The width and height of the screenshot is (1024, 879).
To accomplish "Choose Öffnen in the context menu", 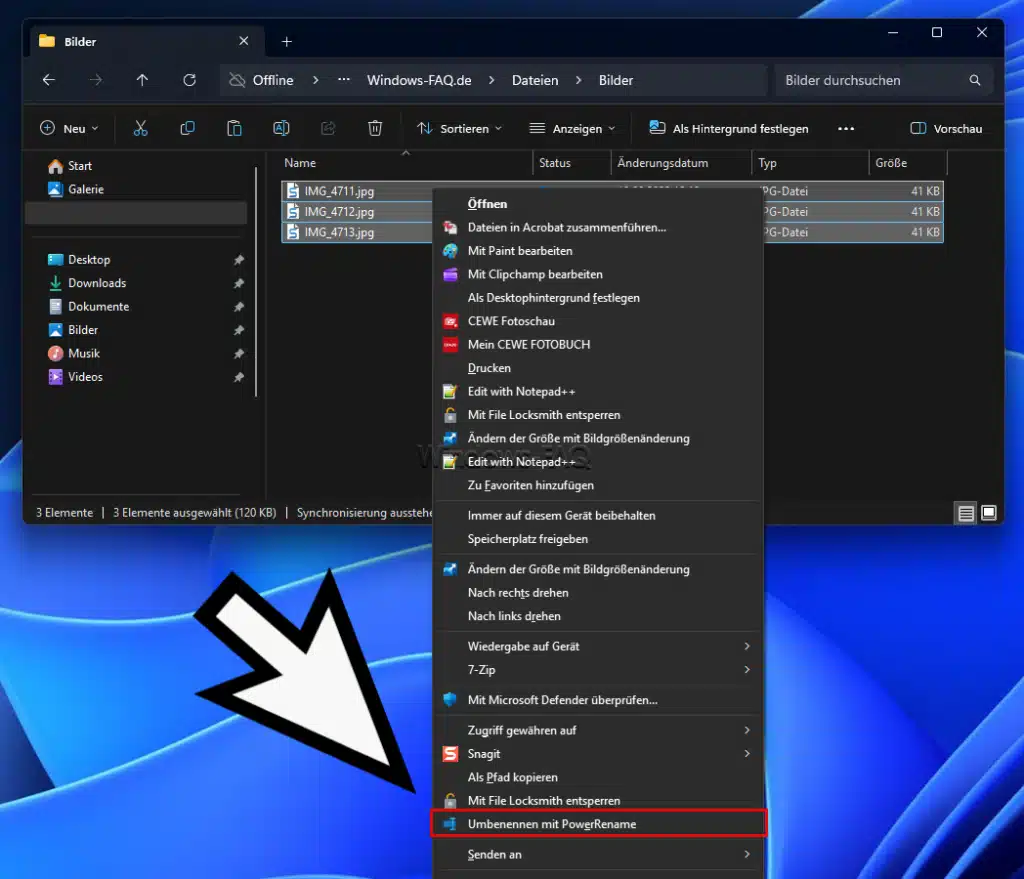I will tap(598, 204).
